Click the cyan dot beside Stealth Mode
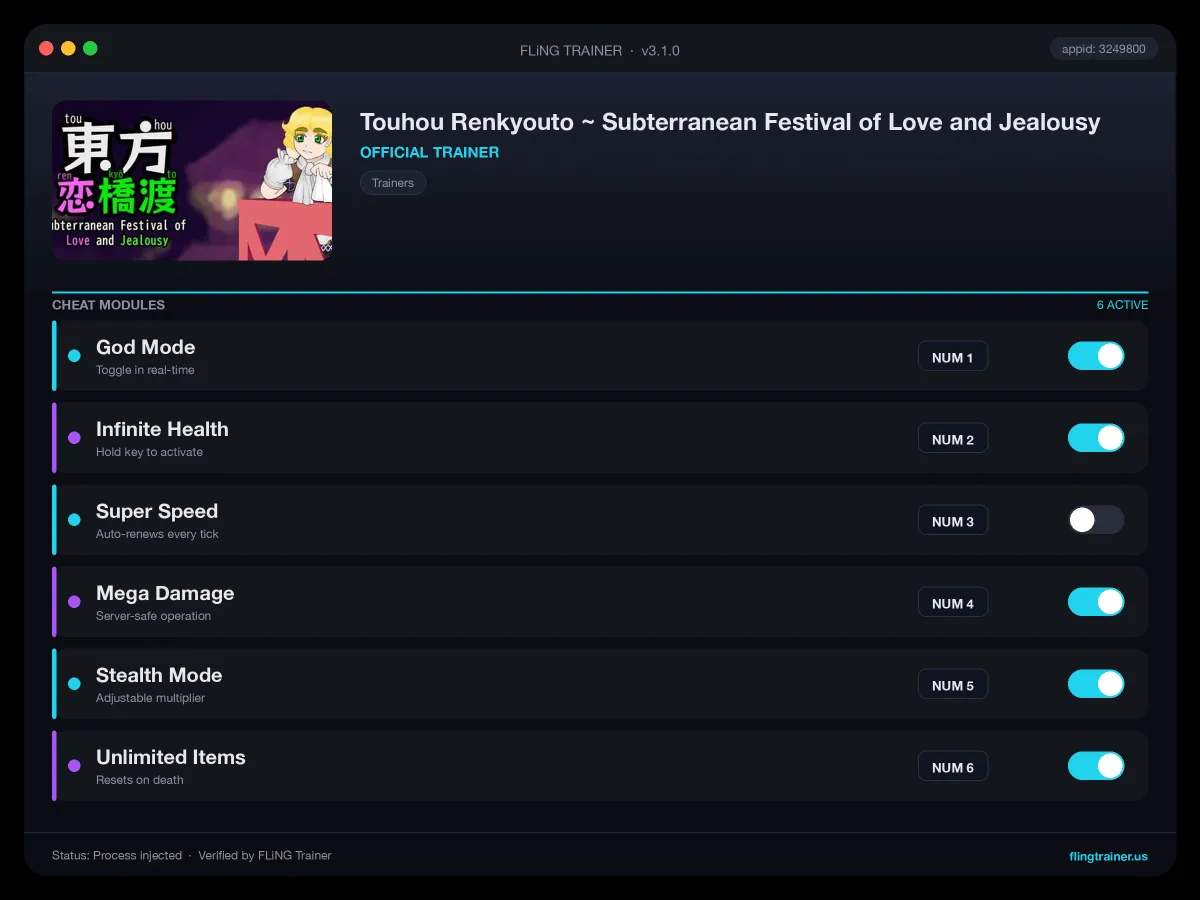This screenshot has height=900, width=1200. click(74, 684)
